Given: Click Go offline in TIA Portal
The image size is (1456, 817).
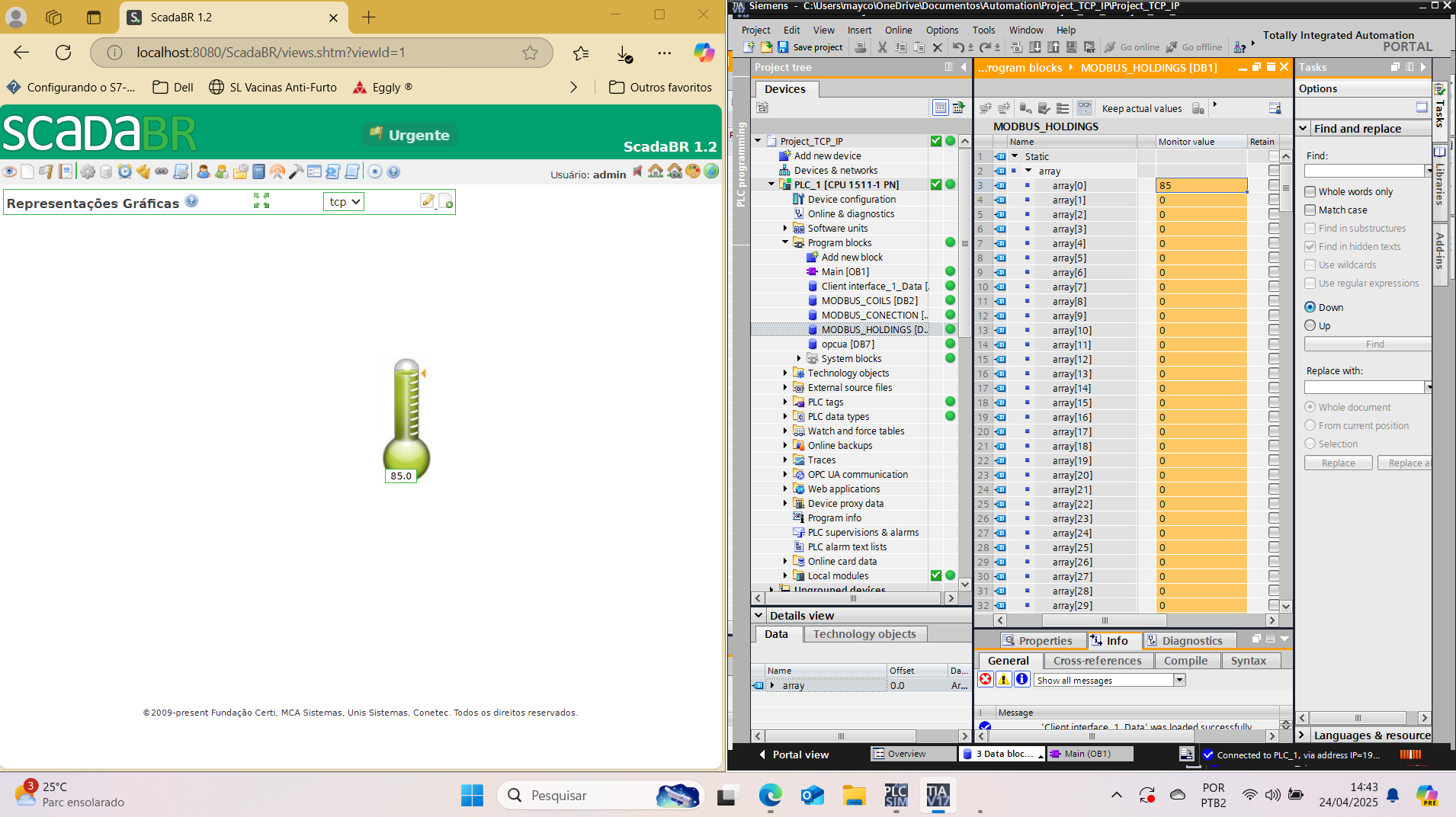Looking at the screenshot, I should coord(1193,47).
